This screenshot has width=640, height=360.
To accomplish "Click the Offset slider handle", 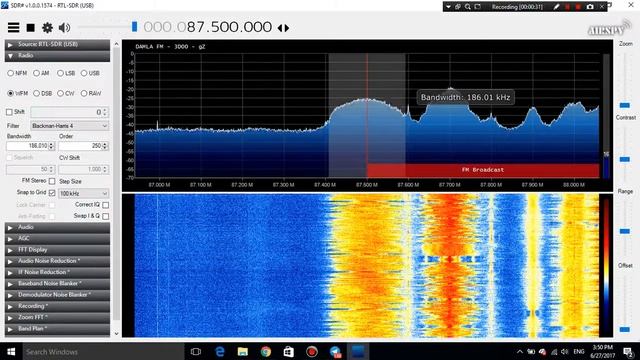I will (x=624, y=329).
